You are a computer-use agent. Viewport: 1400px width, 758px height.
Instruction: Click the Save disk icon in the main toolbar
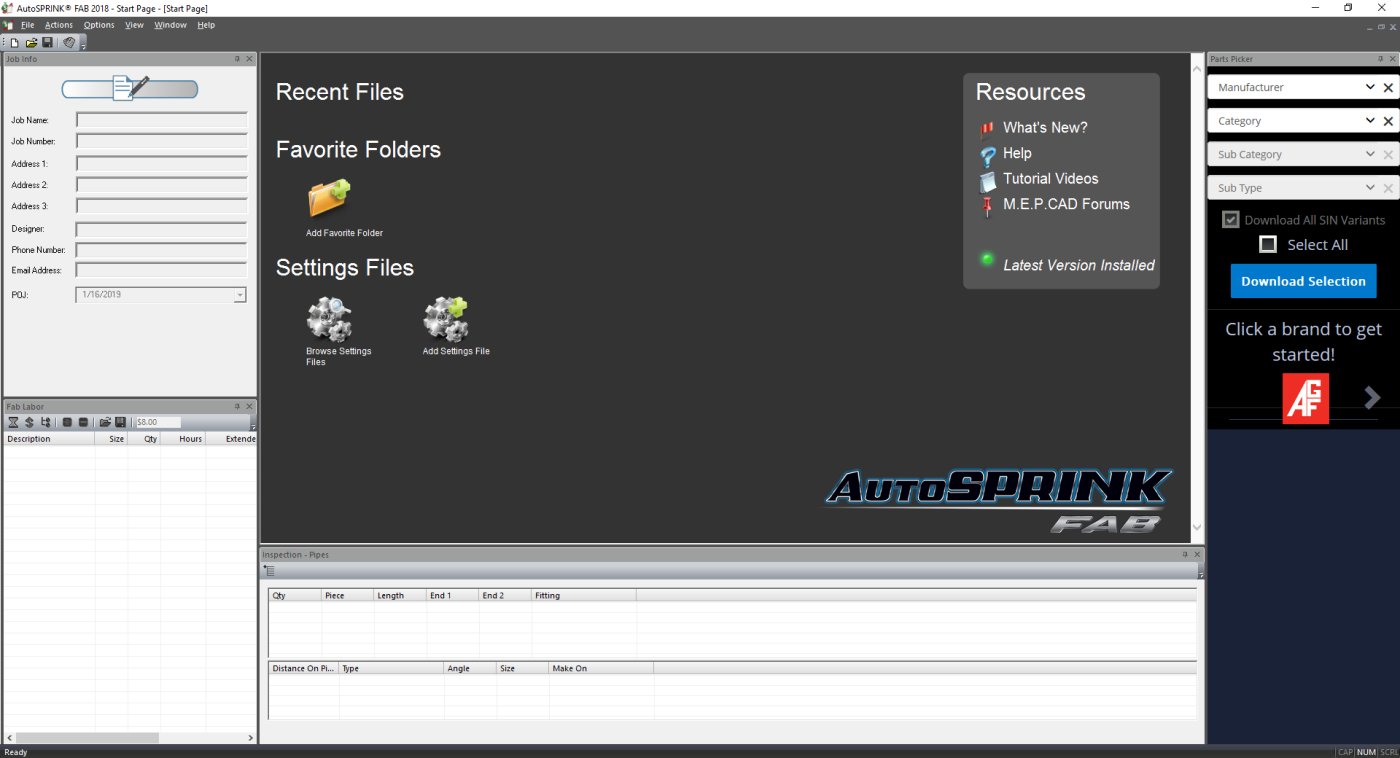(x=47, y=43)
